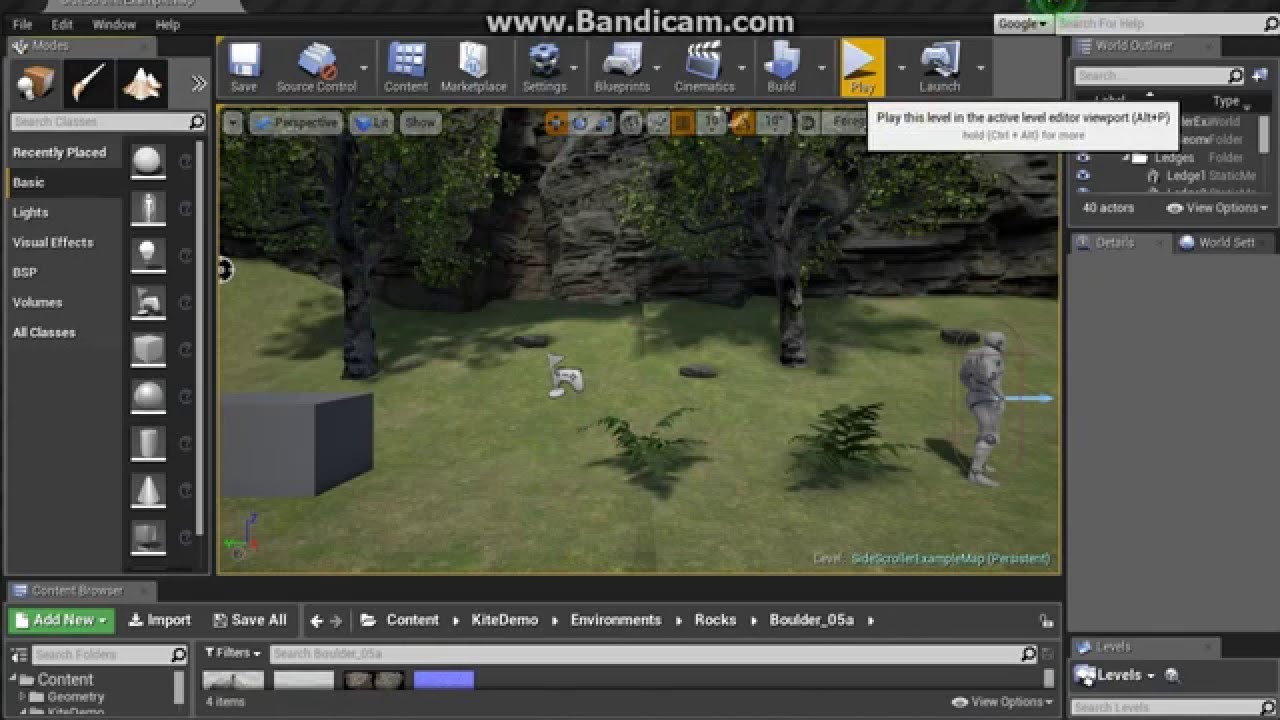The image size is (1280, 720).
Task: Activate the rotate gizmo in viewport toolbar
Action: pos(579,123)
